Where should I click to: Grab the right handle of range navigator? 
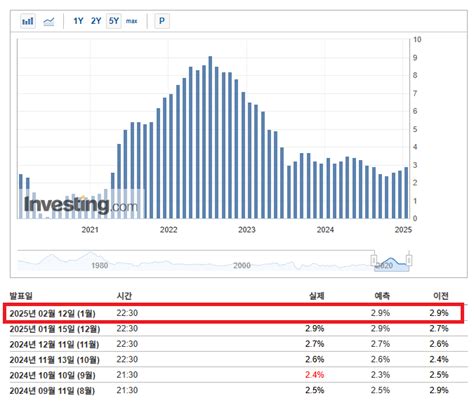coord(409,260)
